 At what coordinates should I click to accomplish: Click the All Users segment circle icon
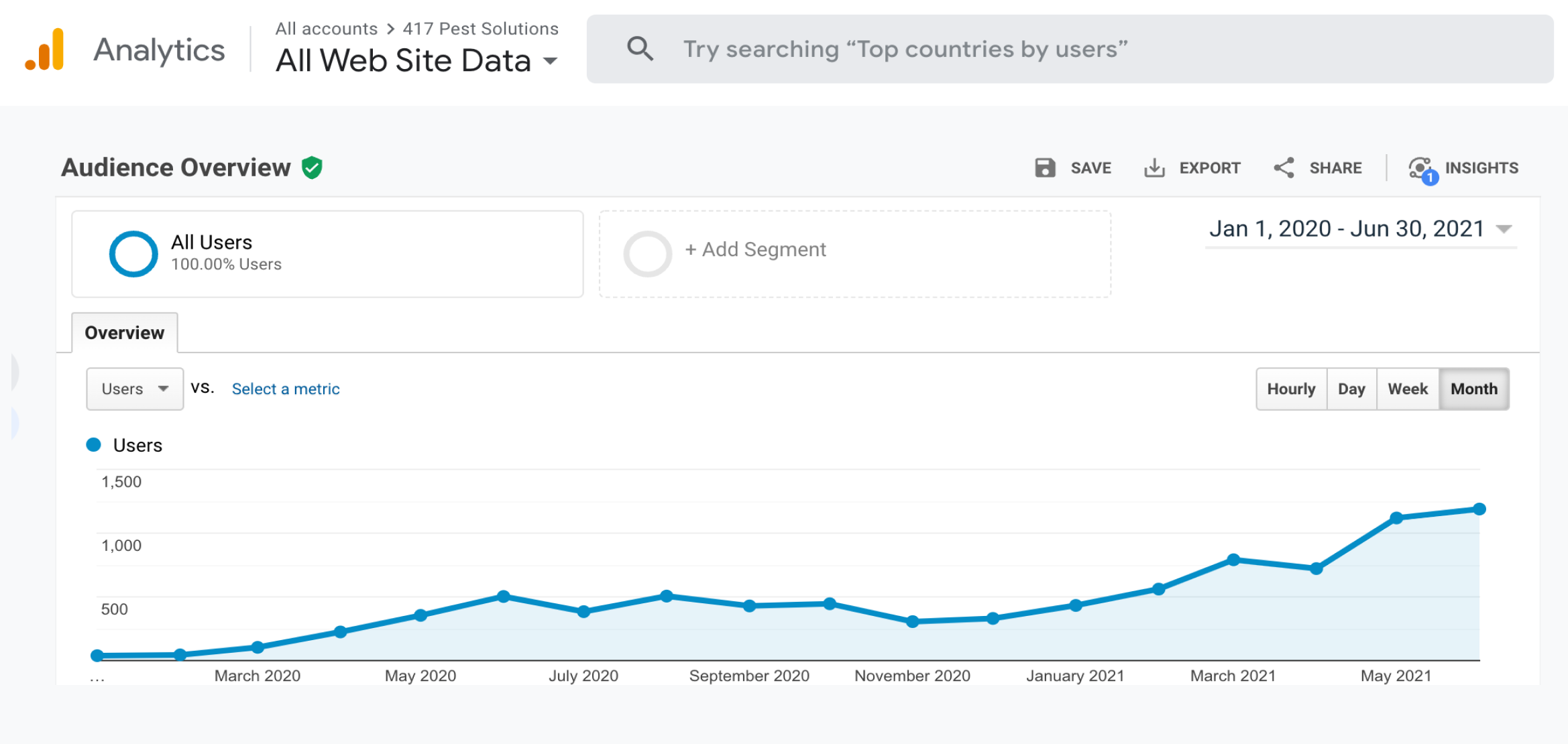click(133, 253)
